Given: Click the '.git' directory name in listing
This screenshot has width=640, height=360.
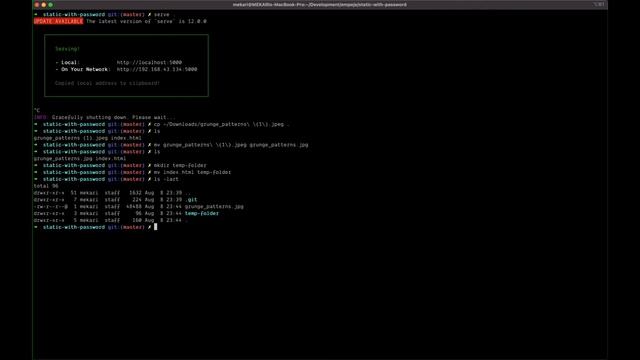Looking at the screenshot, I should point(191,200).
